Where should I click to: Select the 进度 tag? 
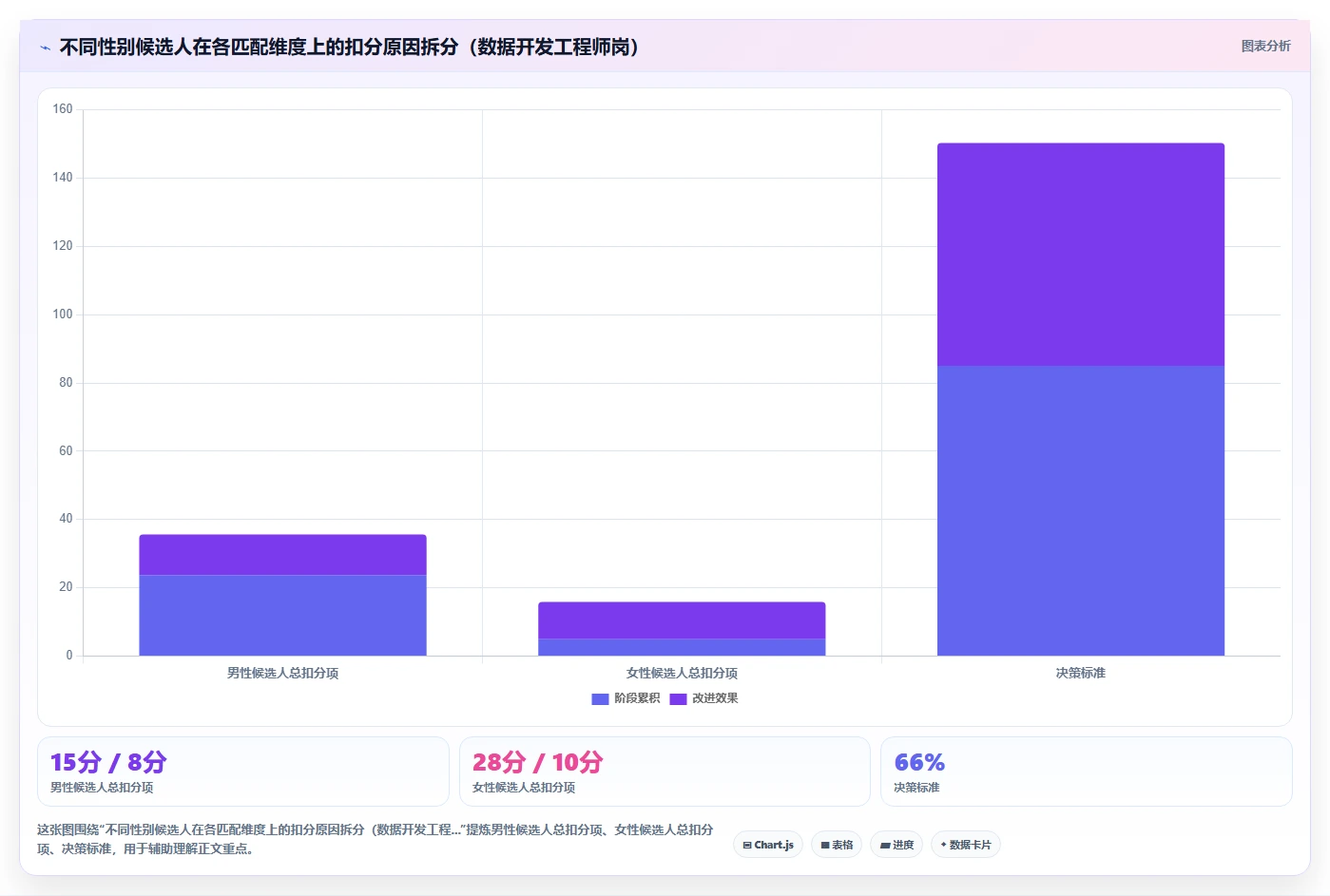(896, 845)
